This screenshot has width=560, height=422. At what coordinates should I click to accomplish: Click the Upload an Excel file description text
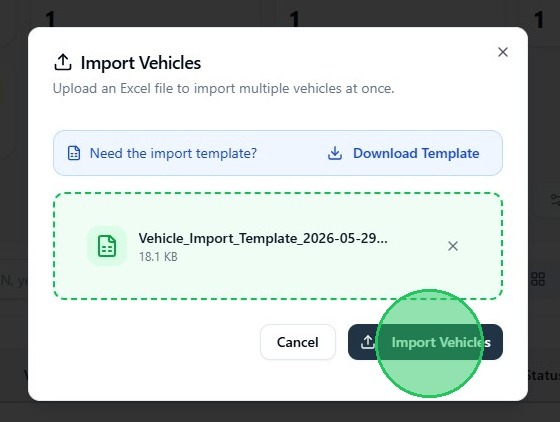tap(224, 89)
